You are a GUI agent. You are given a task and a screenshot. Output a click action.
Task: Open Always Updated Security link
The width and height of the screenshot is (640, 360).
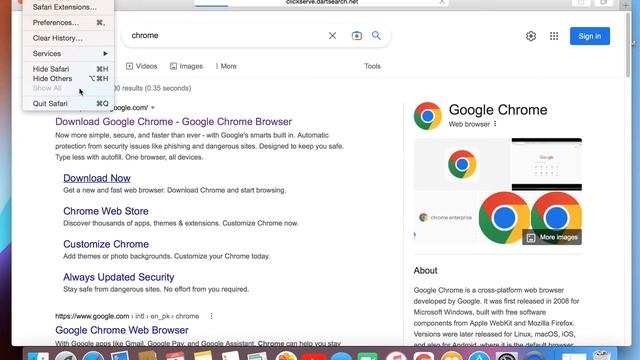(118, 277)
